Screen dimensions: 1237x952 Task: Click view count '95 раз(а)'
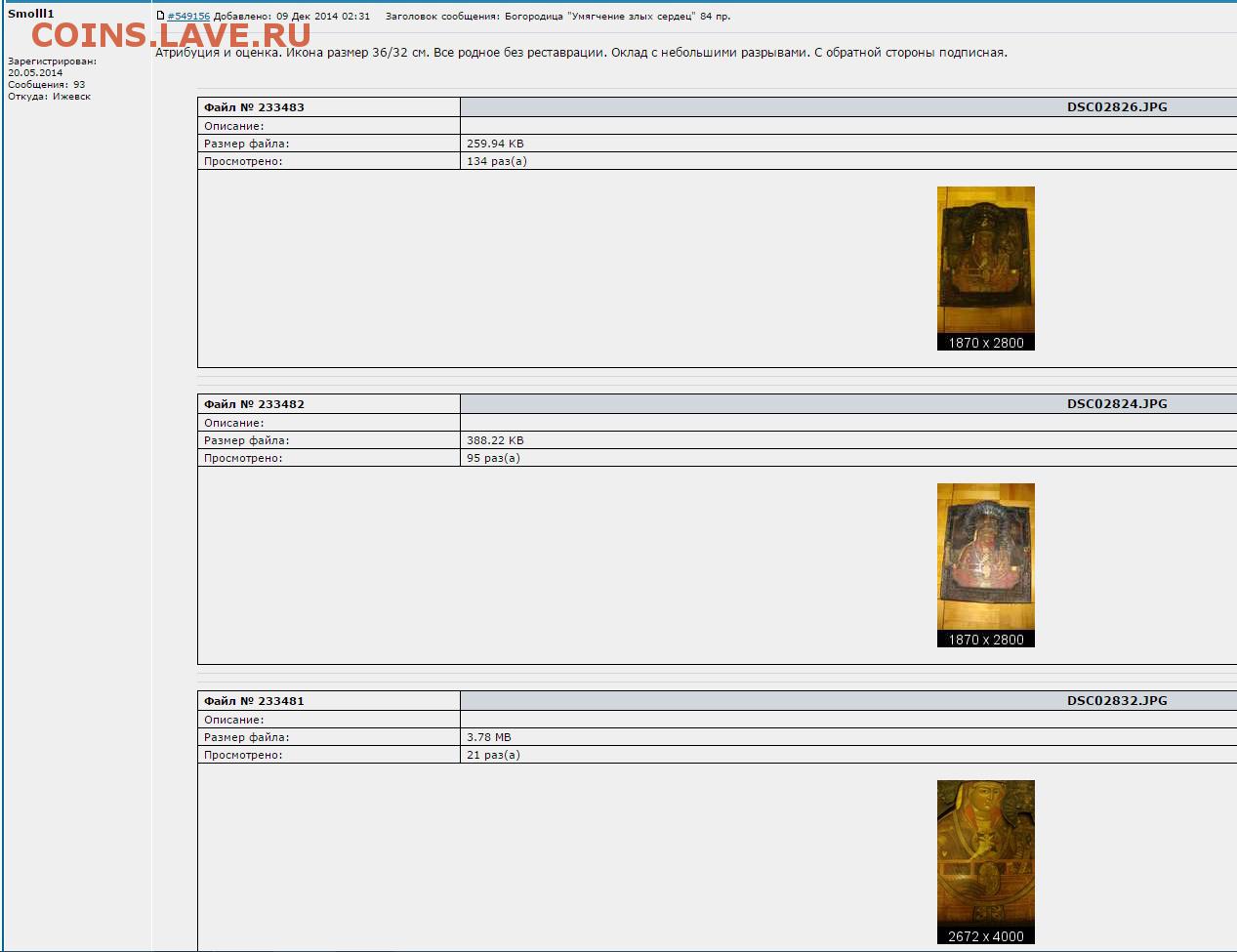tap(493, 458)
